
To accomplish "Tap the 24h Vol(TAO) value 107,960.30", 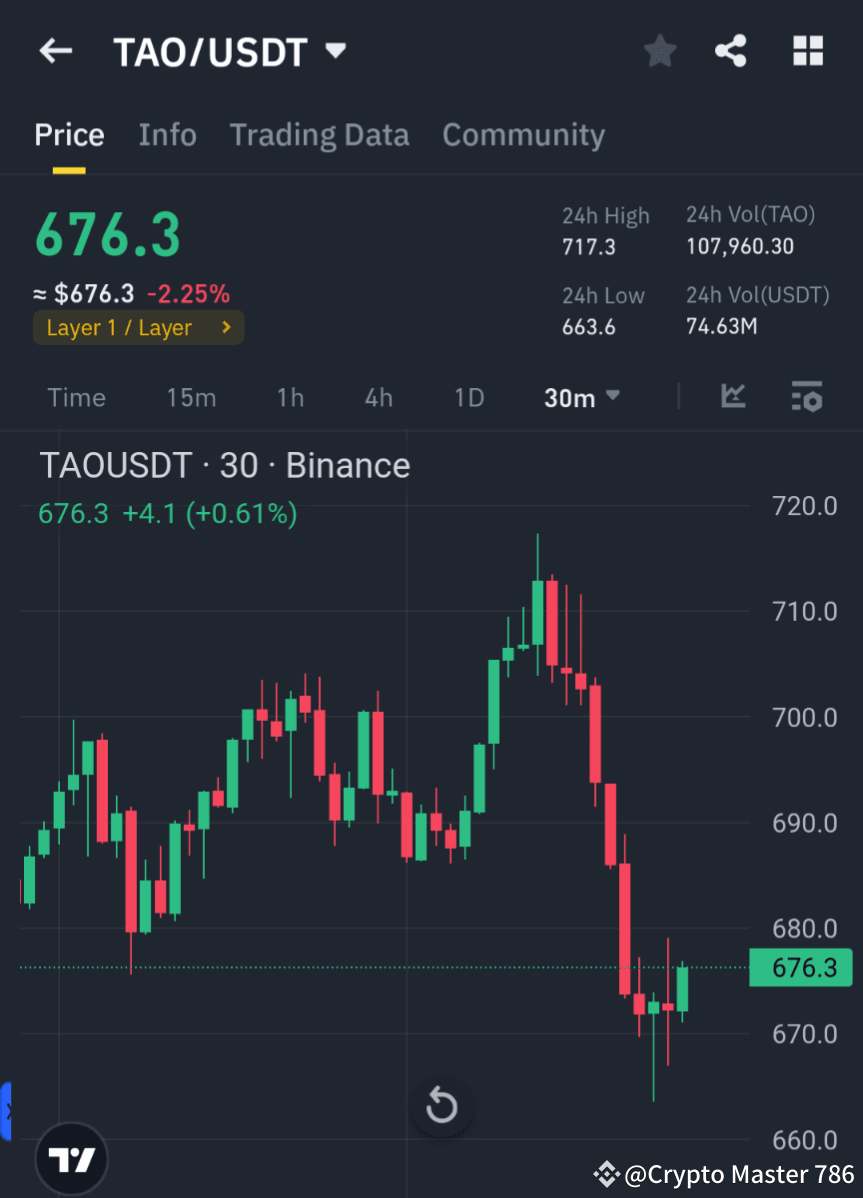I will click(x=740, y=247).
